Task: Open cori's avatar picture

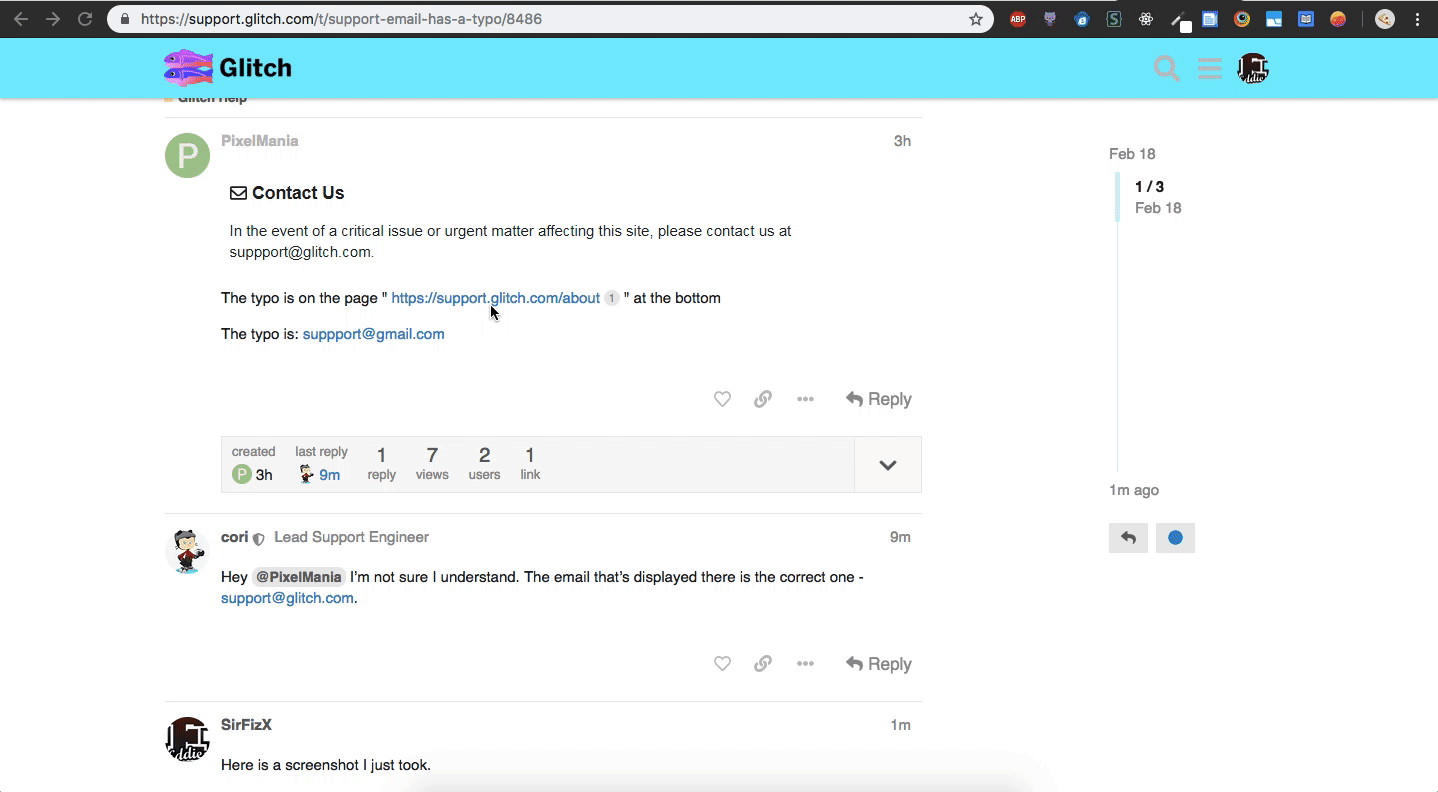Action: [187, 551]
